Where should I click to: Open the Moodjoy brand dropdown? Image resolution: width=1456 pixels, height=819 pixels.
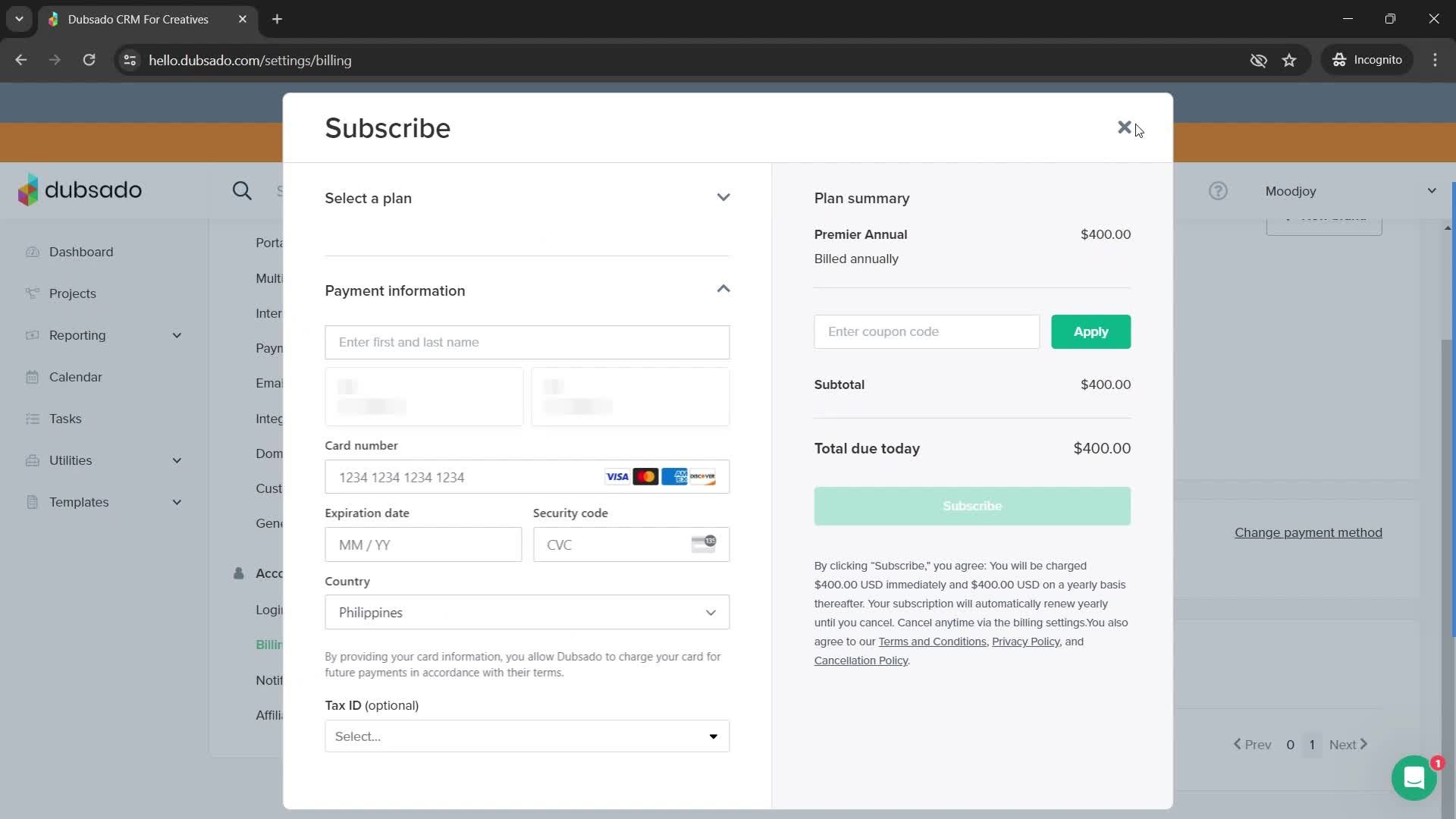point(1350,191)
